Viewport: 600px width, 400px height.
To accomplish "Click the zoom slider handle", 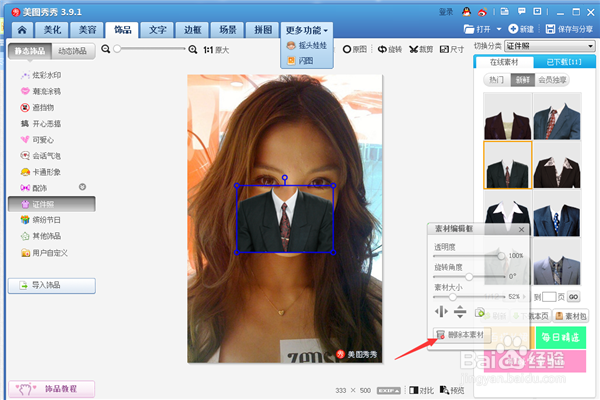I will pyautogui.click(x=117, y=49).
